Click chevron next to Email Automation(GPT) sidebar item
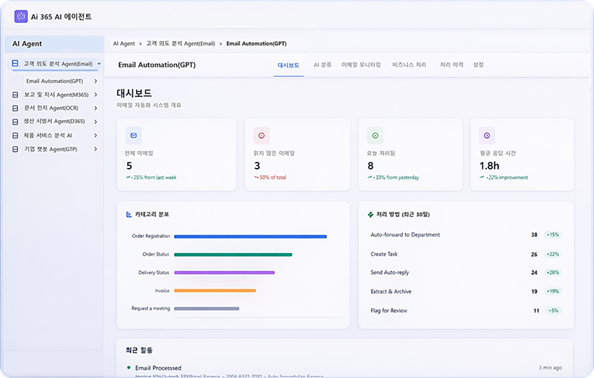The height and width of the screenshot is (378, 594). (95, 81)
